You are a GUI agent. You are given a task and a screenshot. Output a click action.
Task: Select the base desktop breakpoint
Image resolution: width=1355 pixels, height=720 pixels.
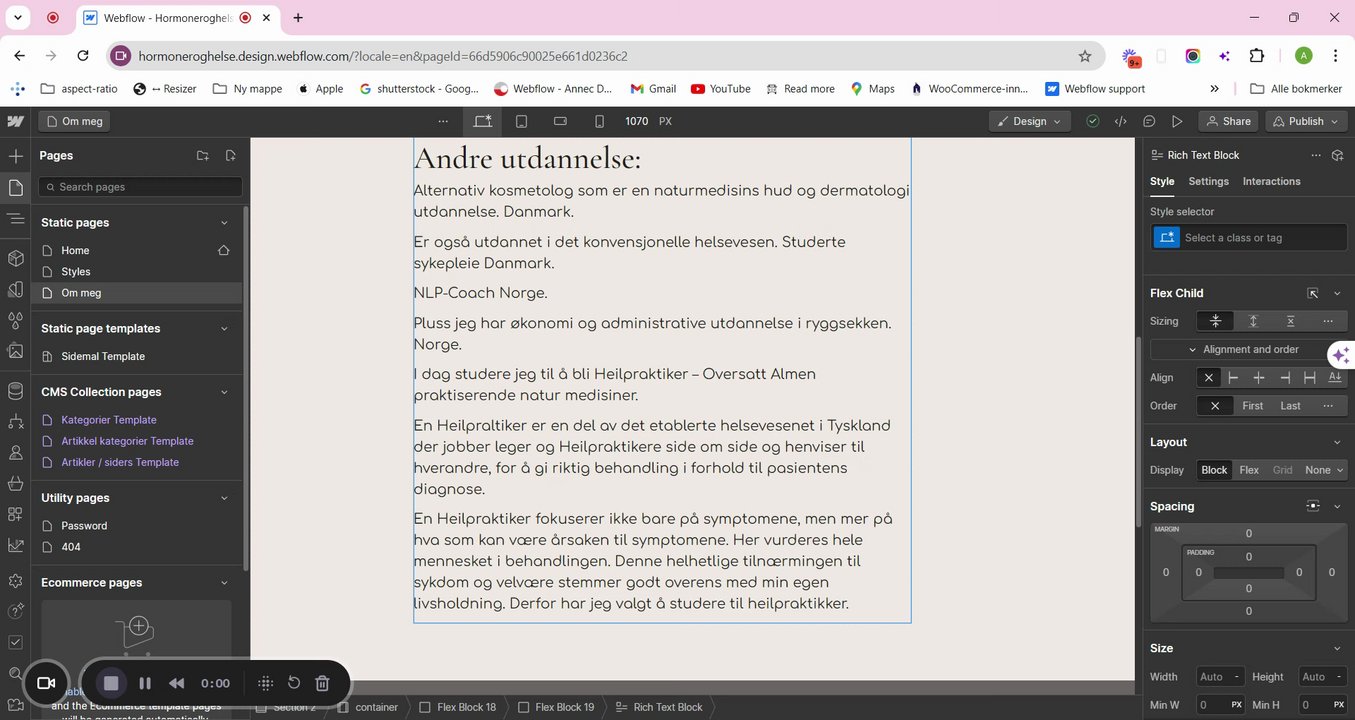point(483,121)
